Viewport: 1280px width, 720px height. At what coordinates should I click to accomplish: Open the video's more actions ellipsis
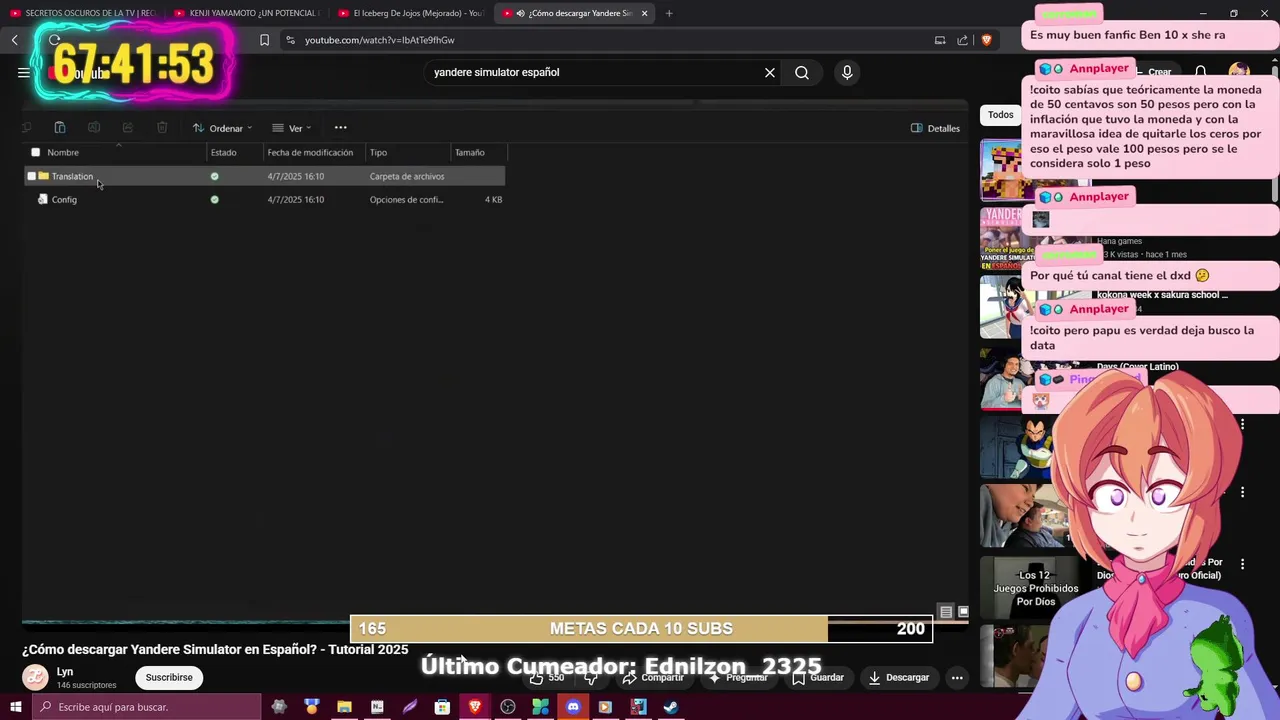click(x=957, y=678)
